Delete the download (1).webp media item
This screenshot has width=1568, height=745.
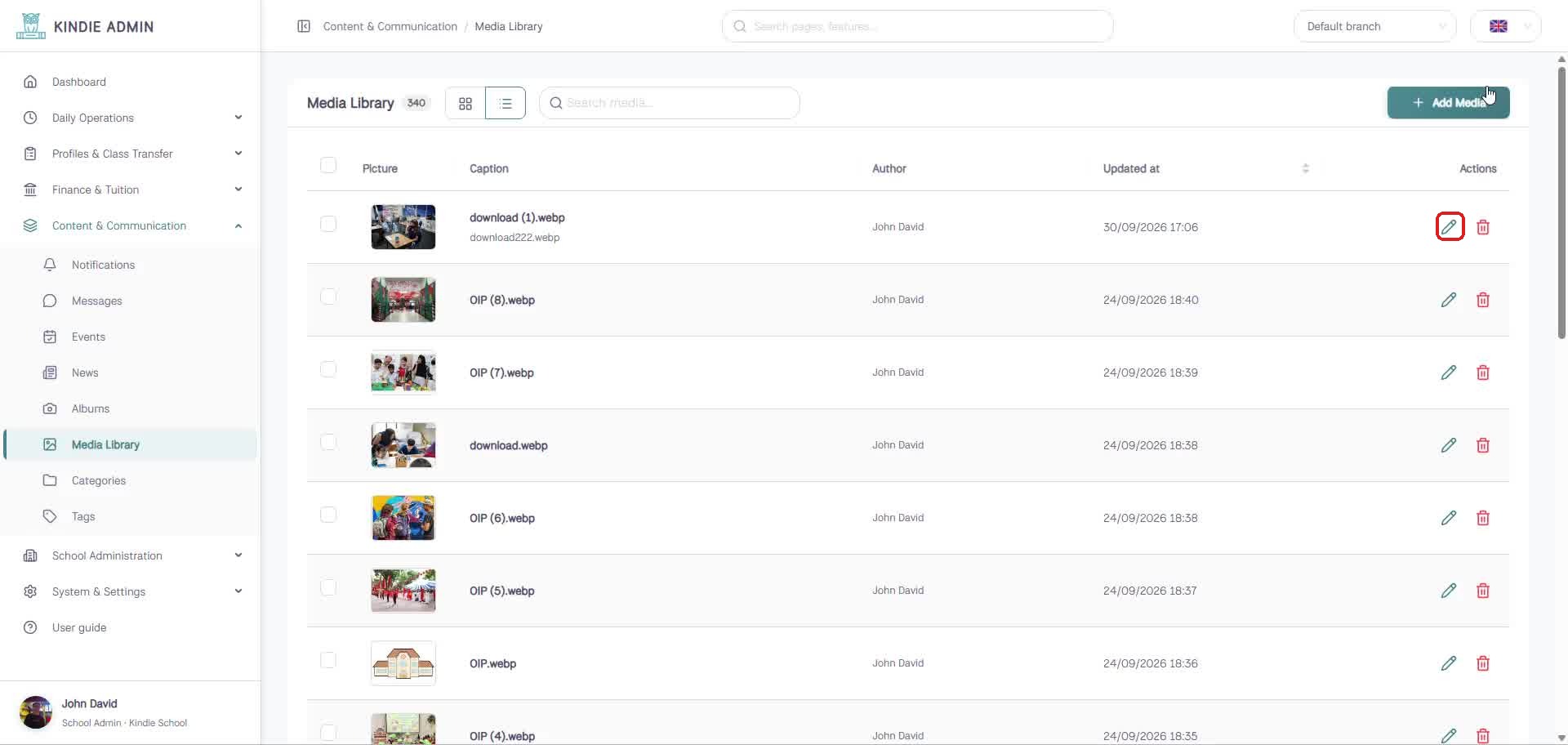click(x=1483, y=227)
